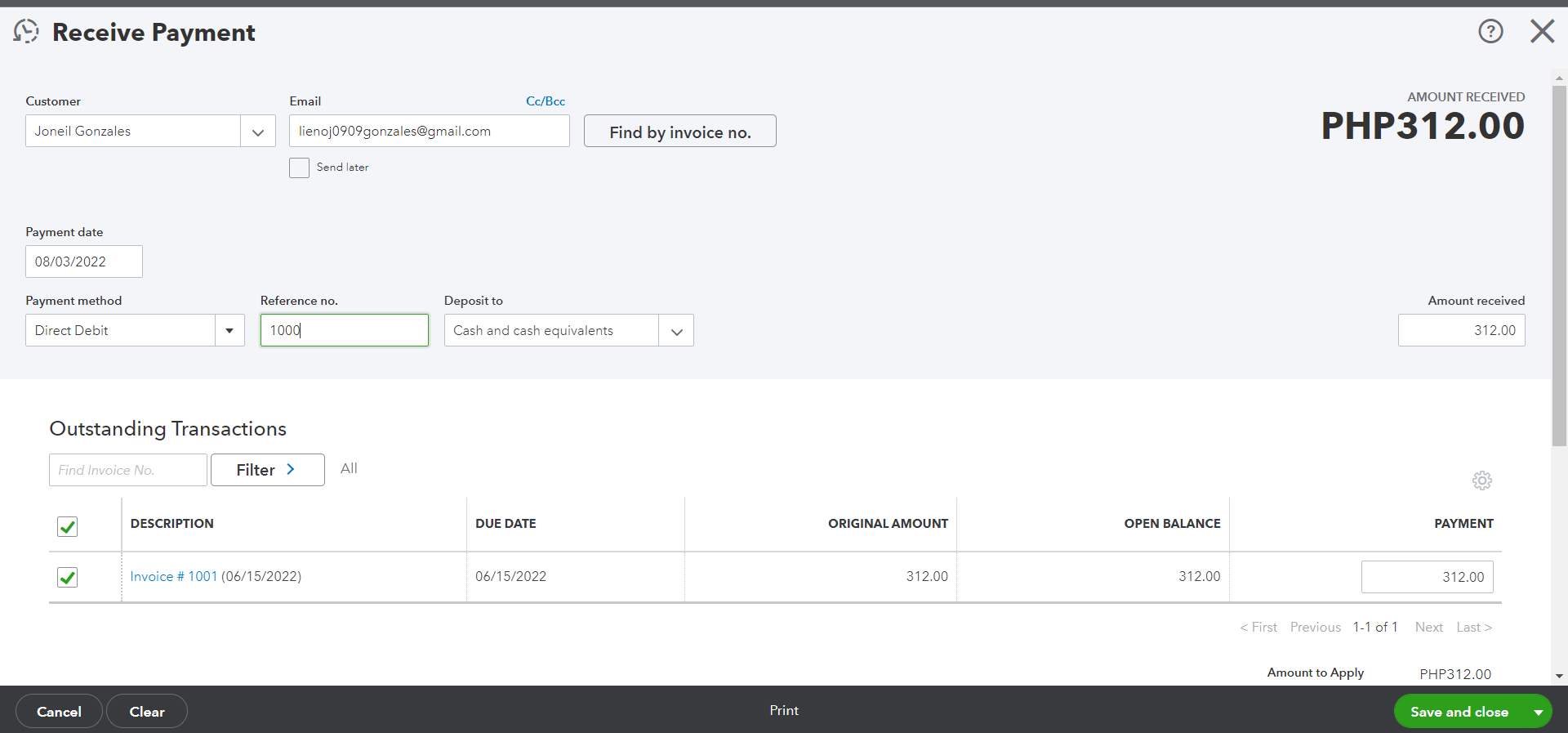
Task: Open the help question mark icon
Action: pyautogui.click(x=1490, y=32)
